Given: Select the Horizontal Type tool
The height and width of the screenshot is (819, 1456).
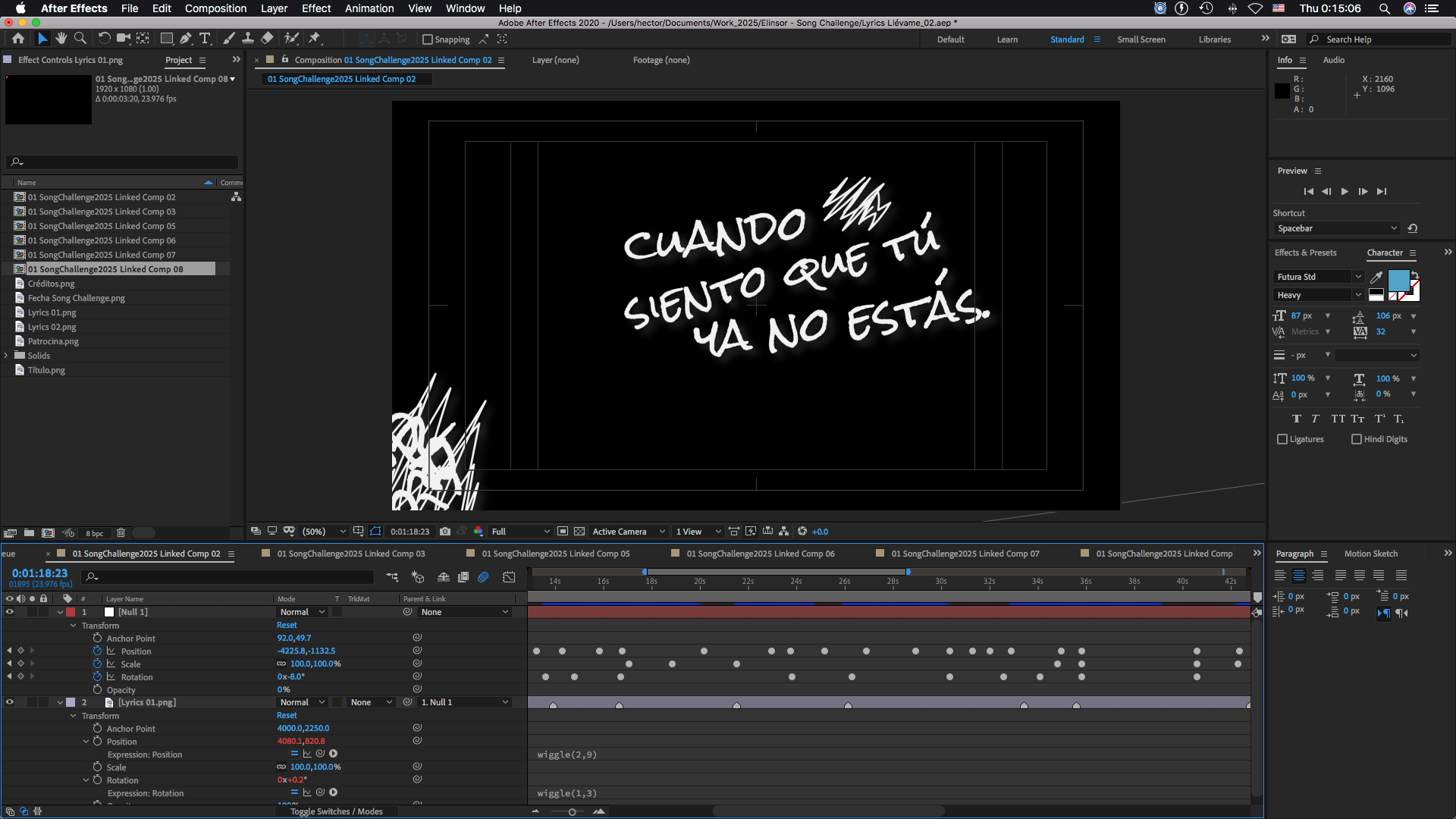Looking at the screenshot, I should [x=205, y=39].
